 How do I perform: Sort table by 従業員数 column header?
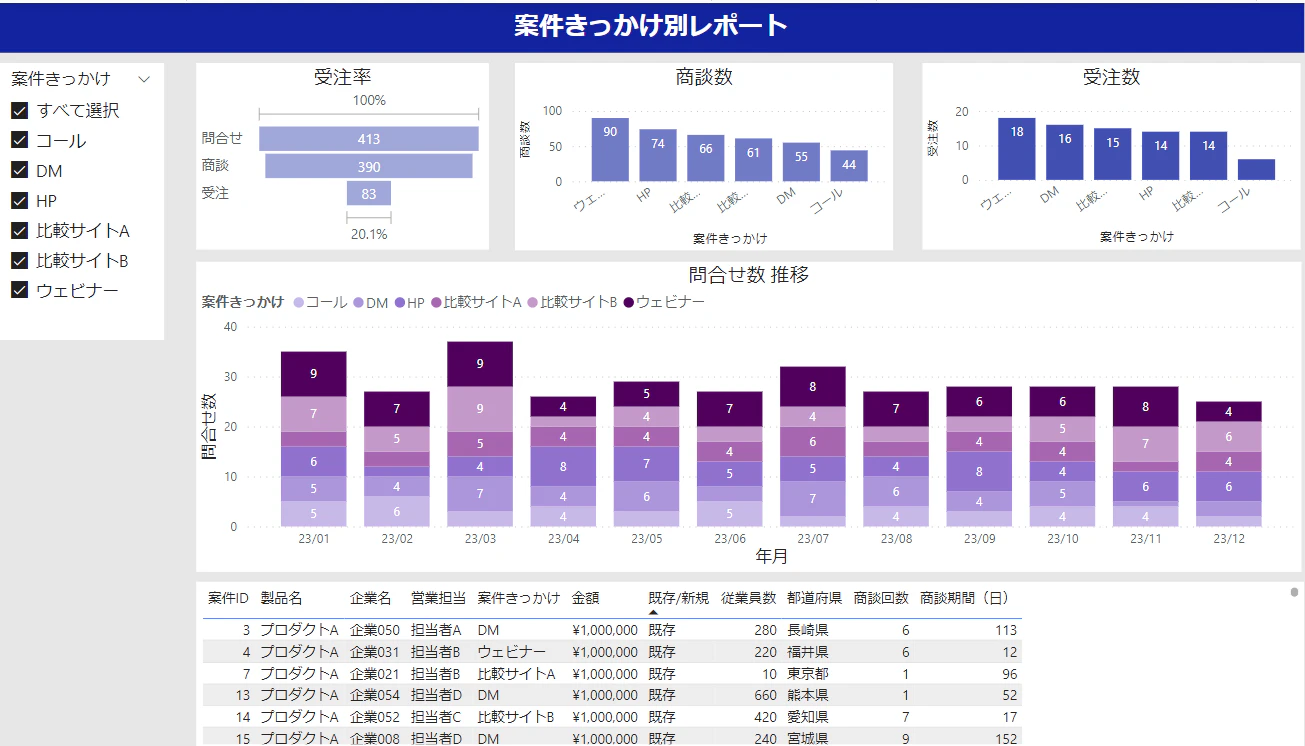(x=749, y=598)
